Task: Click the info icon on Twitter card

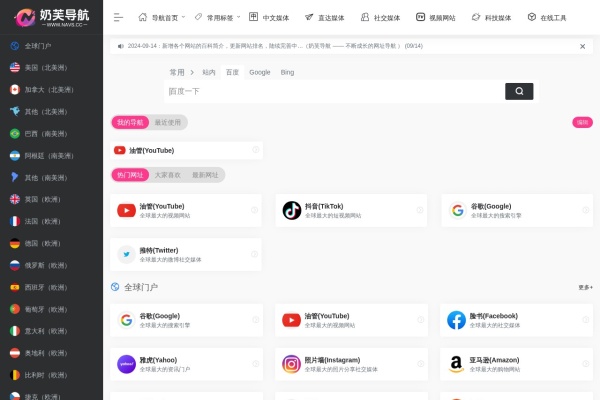Action: click(254, 254)
